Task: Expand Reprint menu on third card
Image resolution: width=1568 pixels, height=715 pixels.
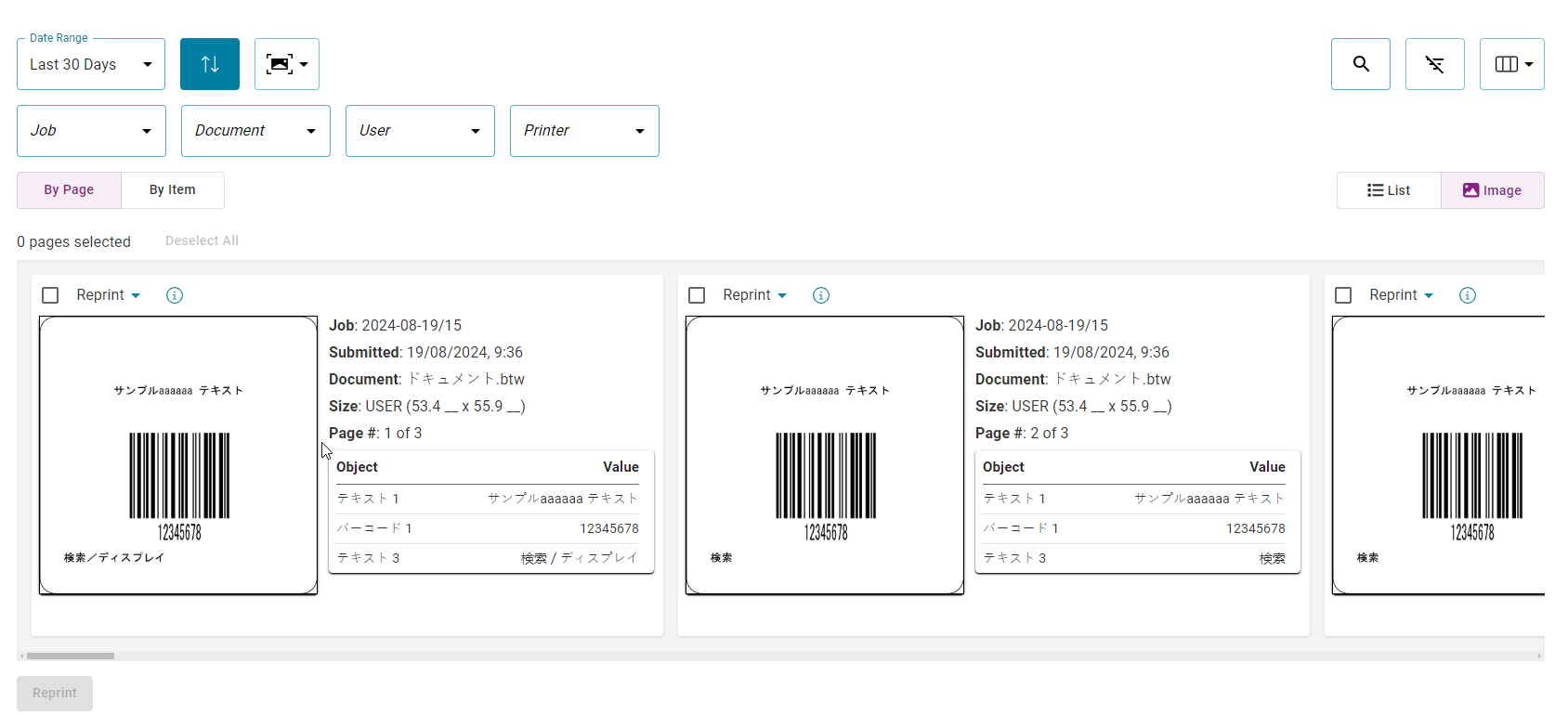Action: point(1401,295)
